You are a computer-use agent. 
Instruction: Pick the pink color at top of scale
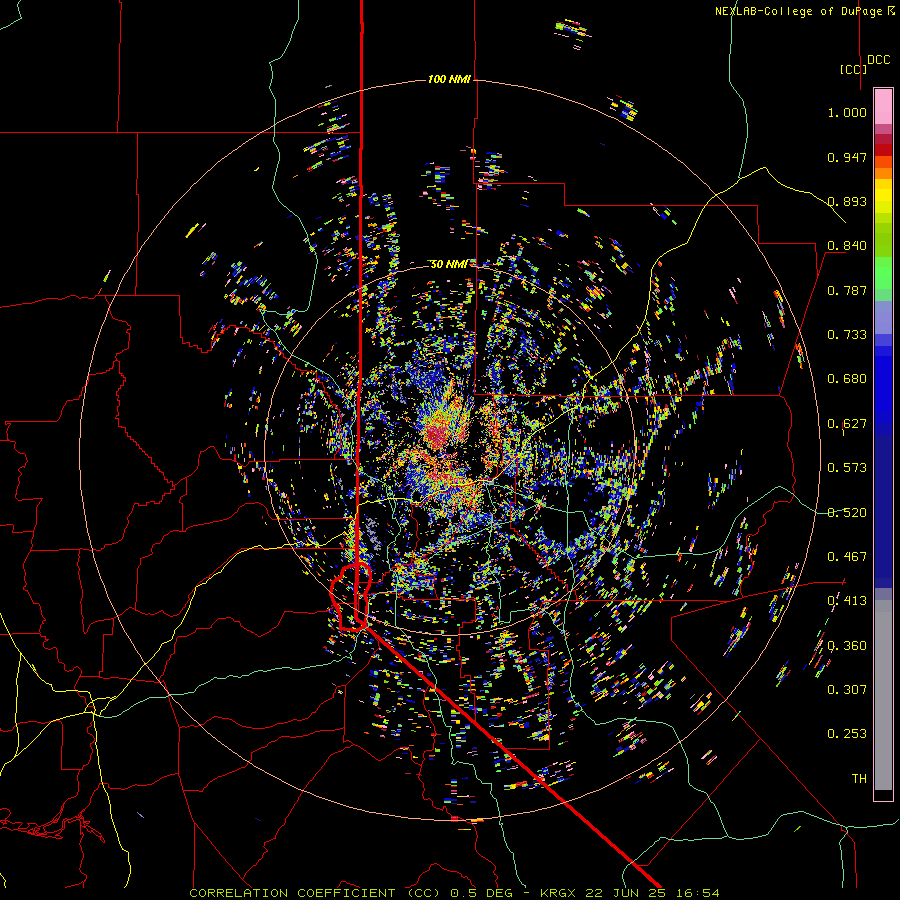click(x=883, y=106)
